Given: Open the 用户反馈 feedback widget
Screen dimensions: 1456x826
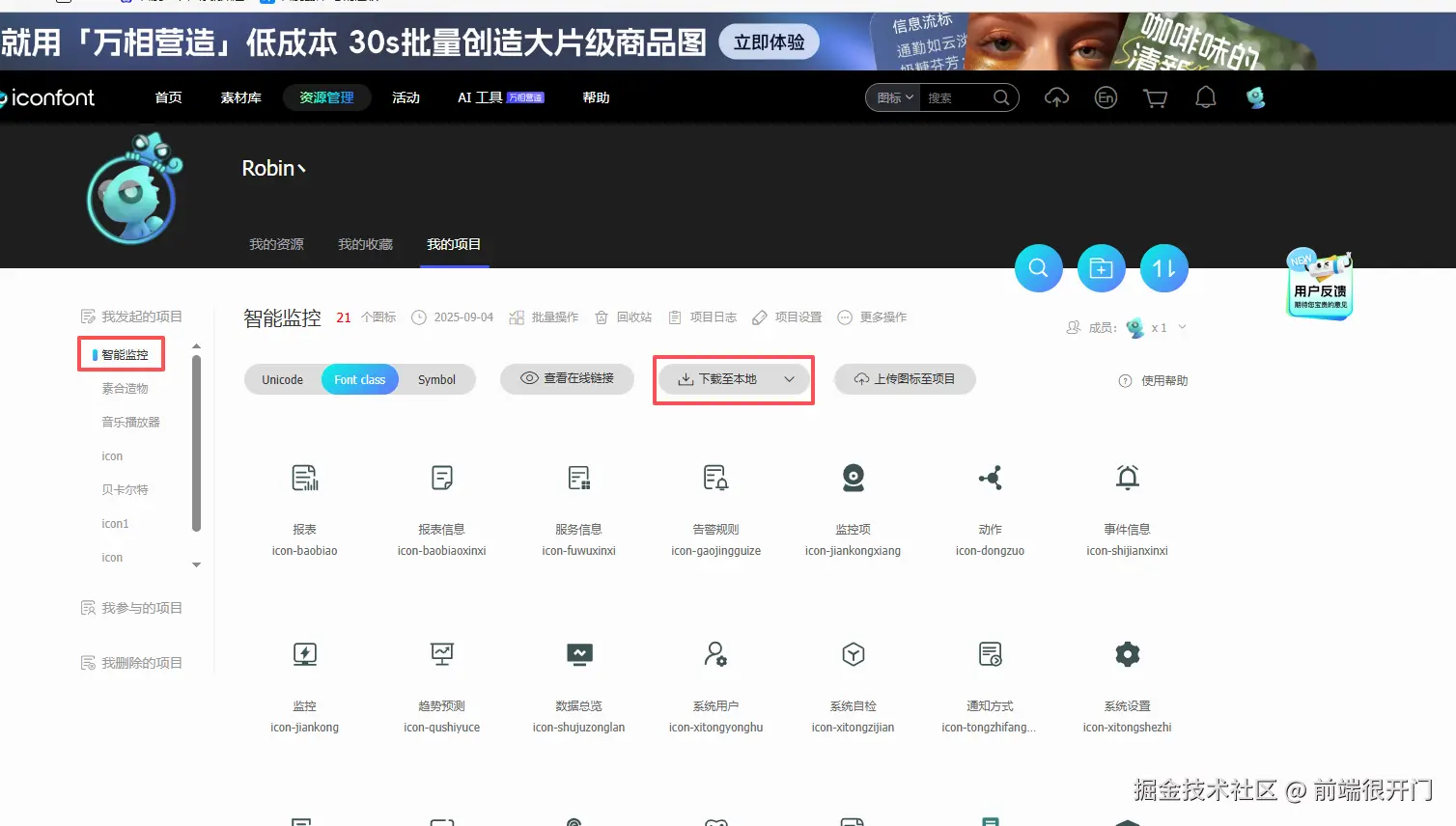Looking at the screenshot, I should [x=1320, y=285].
